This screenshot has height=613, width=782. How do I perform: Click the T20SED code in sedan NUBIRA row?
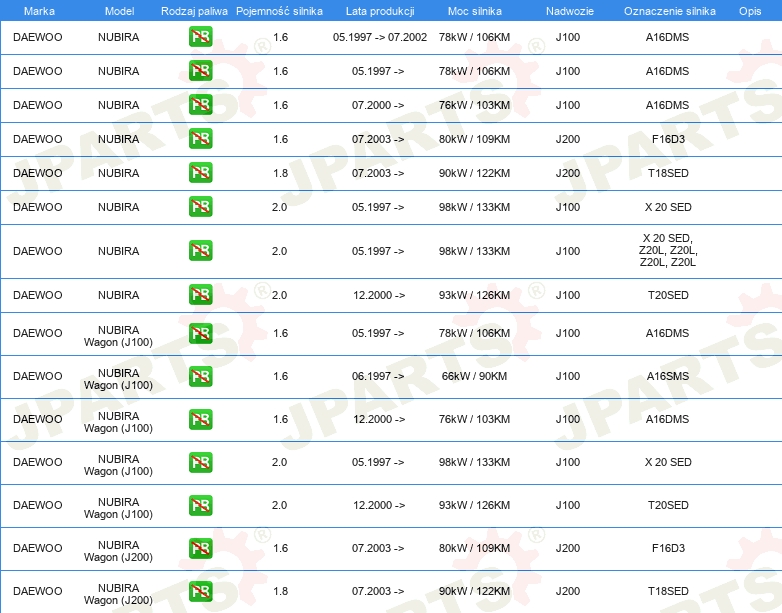point(668,295)
